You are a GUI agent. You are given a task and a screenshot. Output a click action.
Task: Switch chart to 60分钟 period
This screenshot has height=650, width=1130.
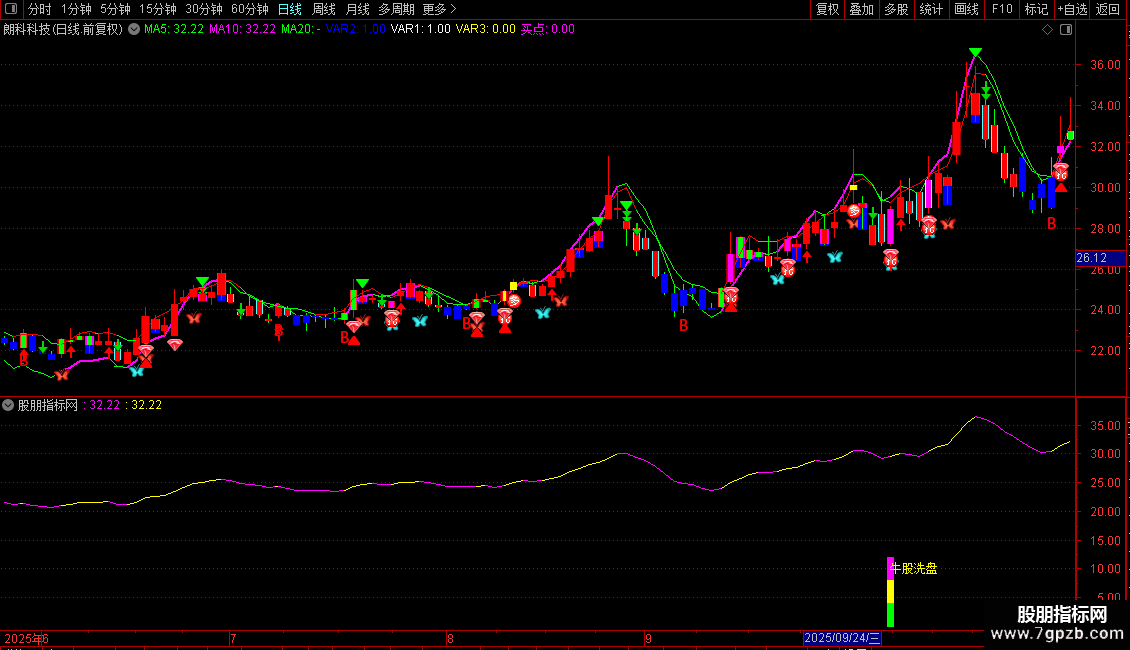click(250, 9)
